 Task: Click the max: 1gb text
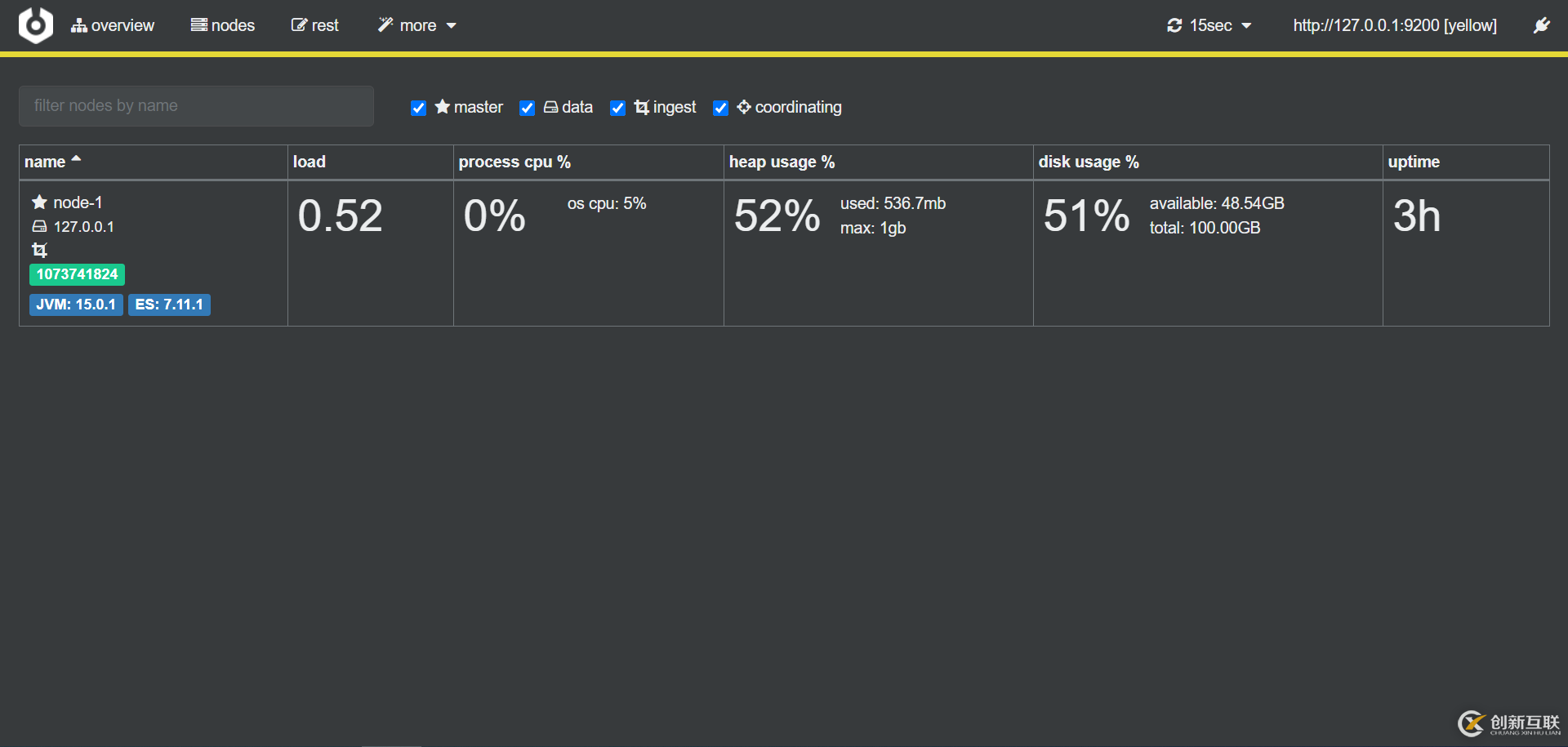[x=873, y=228]
